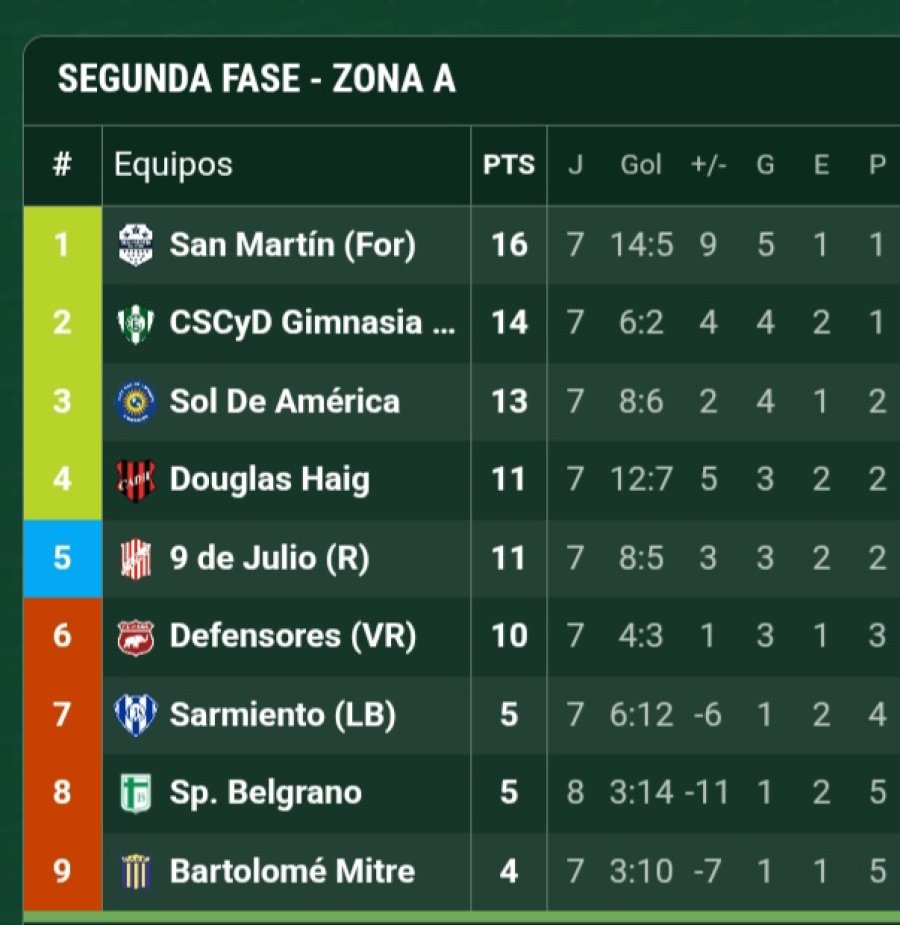This screenshot has height=925, width=900.
Task: Click the Gol column header
Action: click(x=640, y=165)
